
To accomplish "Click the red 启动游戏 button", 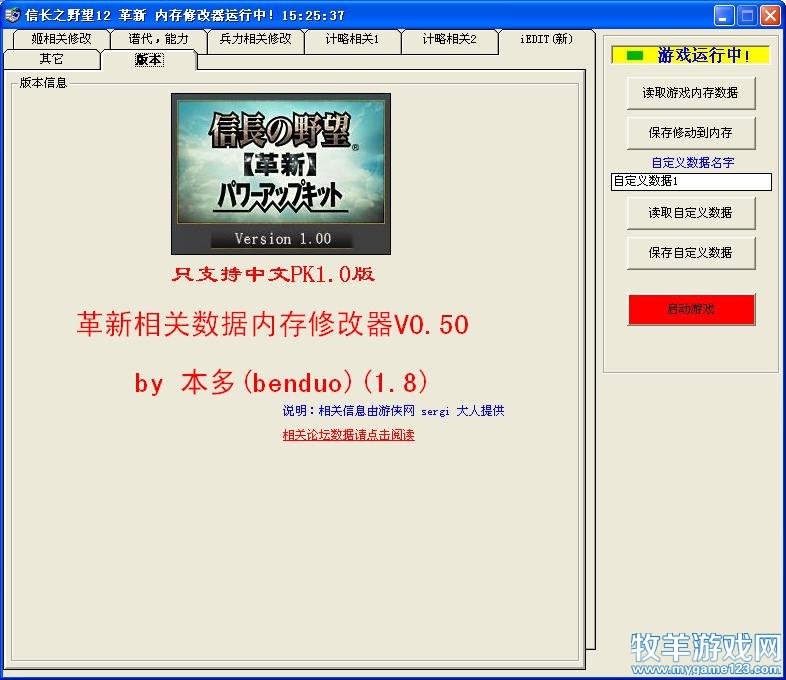I will tap(691, 309).
